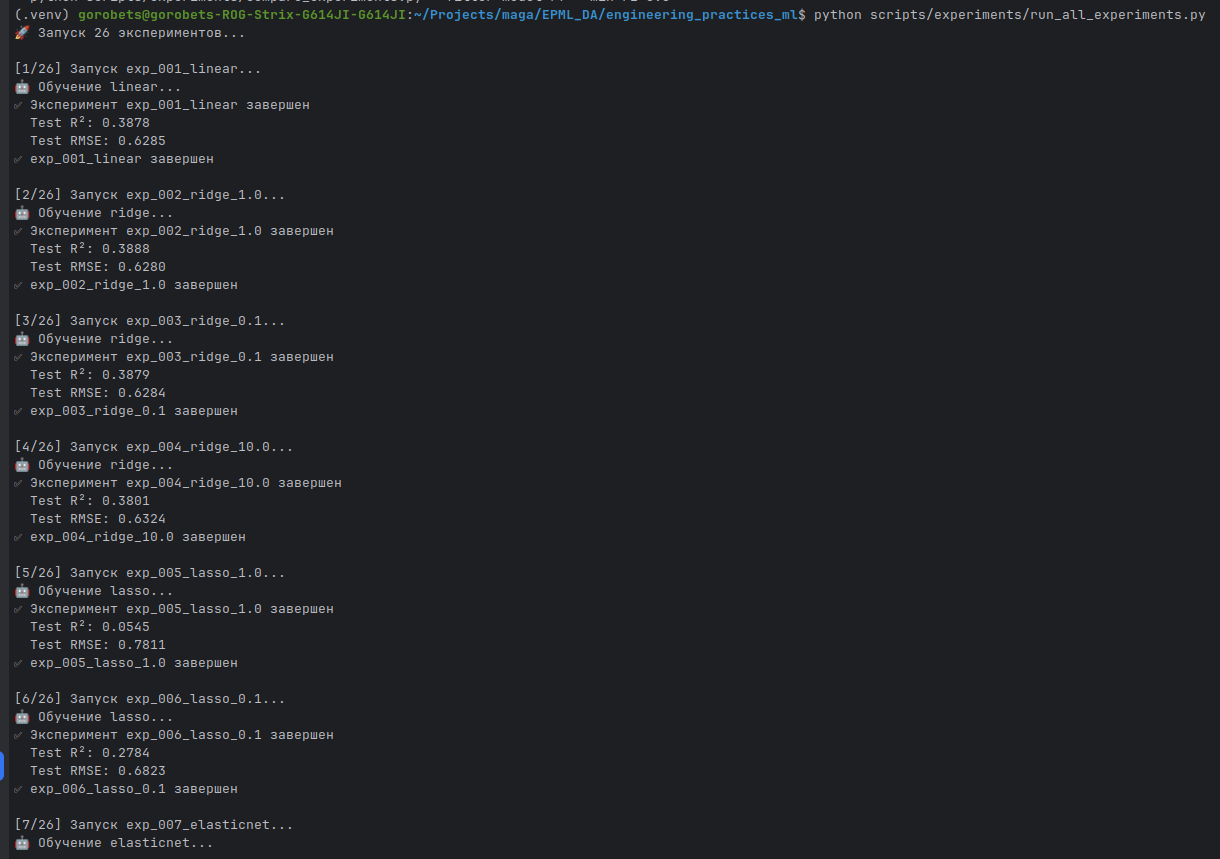
Task: Click the gorobets user@host prompt text
Action: pos(257,16)
